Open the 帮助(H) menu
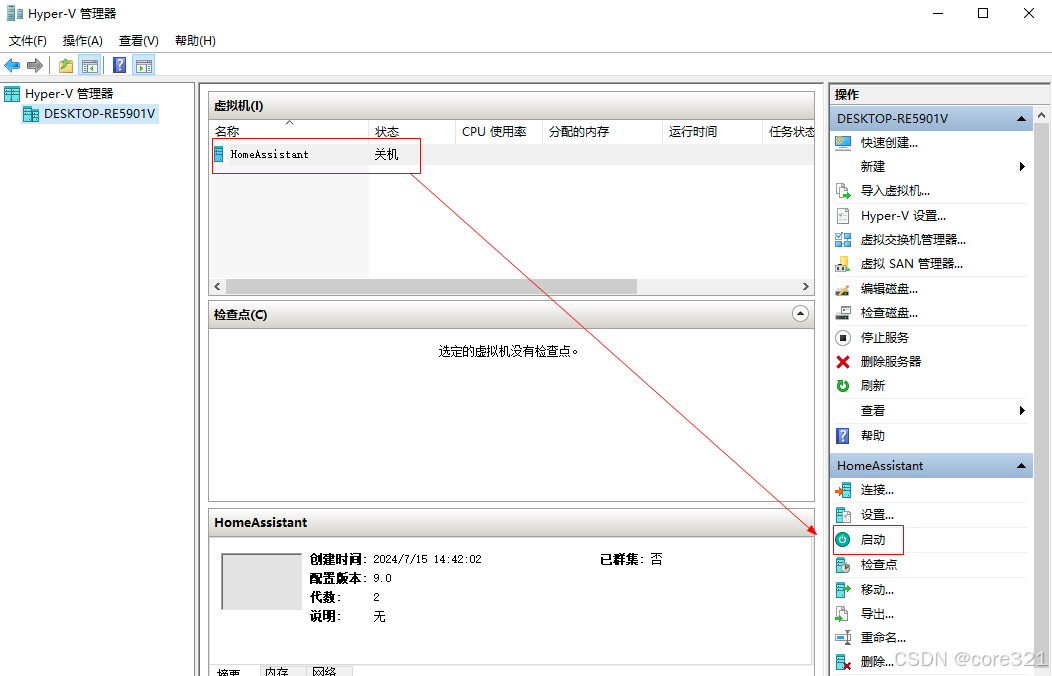Viewport: 1052px width, 676px height. 195,40
